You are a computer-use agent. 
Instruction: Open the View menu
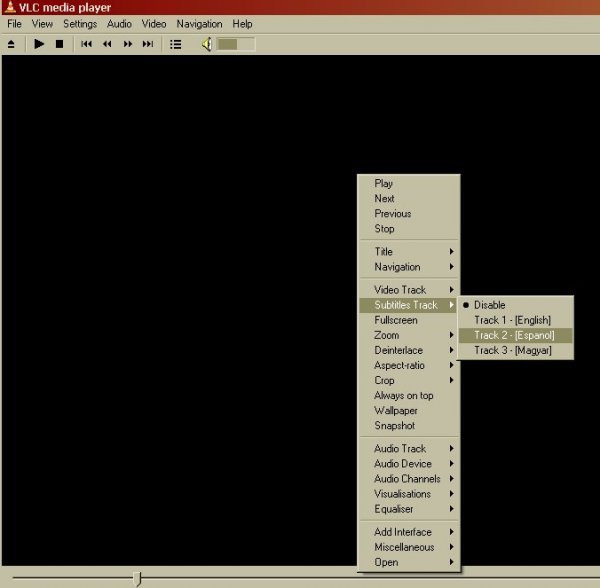tap(42, 24)
